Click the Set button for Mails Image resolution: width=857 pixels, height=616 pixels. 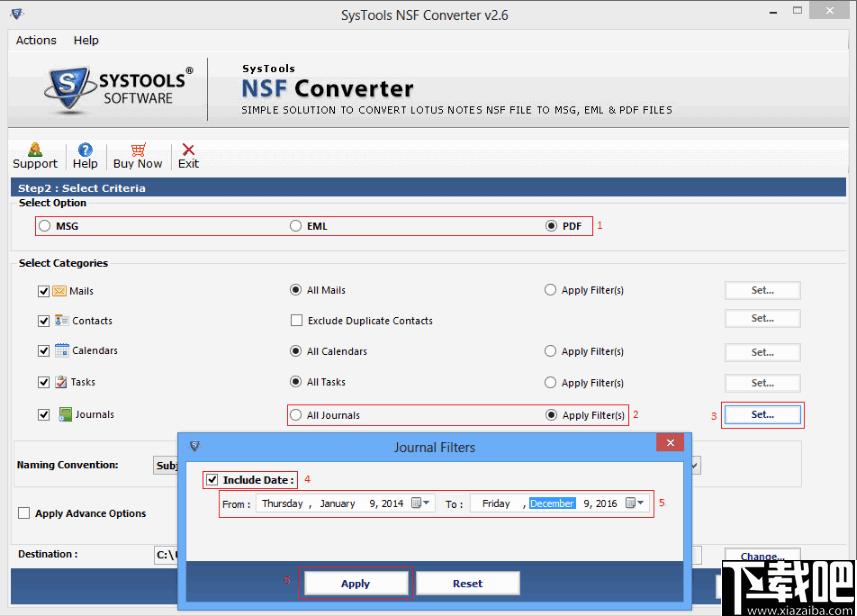762,290
